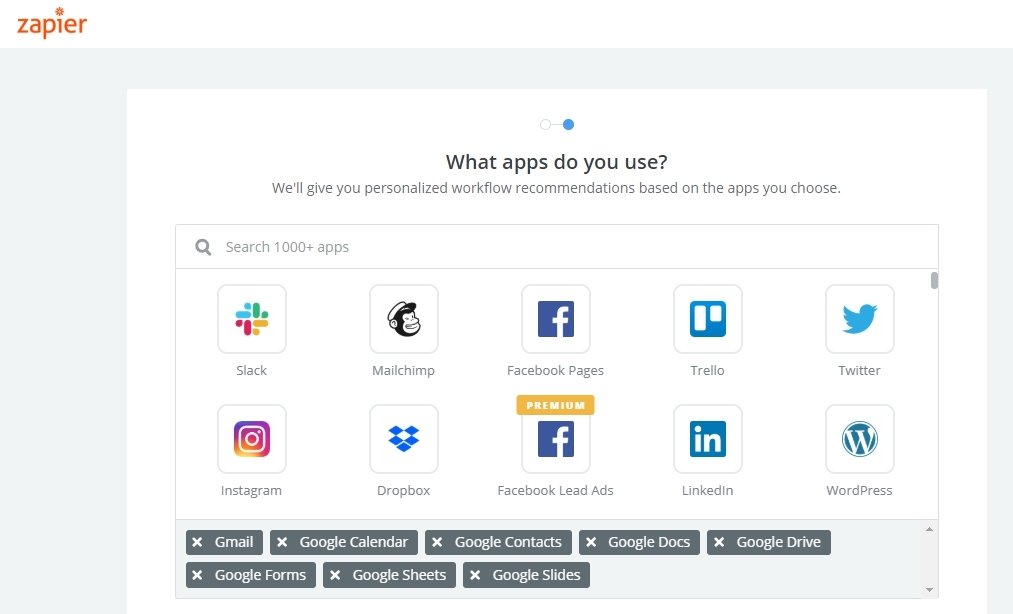Go to the first step indicator dot
Viewport: 1013px width, 614px height.
pyautogui.click(x=545, y=125)
